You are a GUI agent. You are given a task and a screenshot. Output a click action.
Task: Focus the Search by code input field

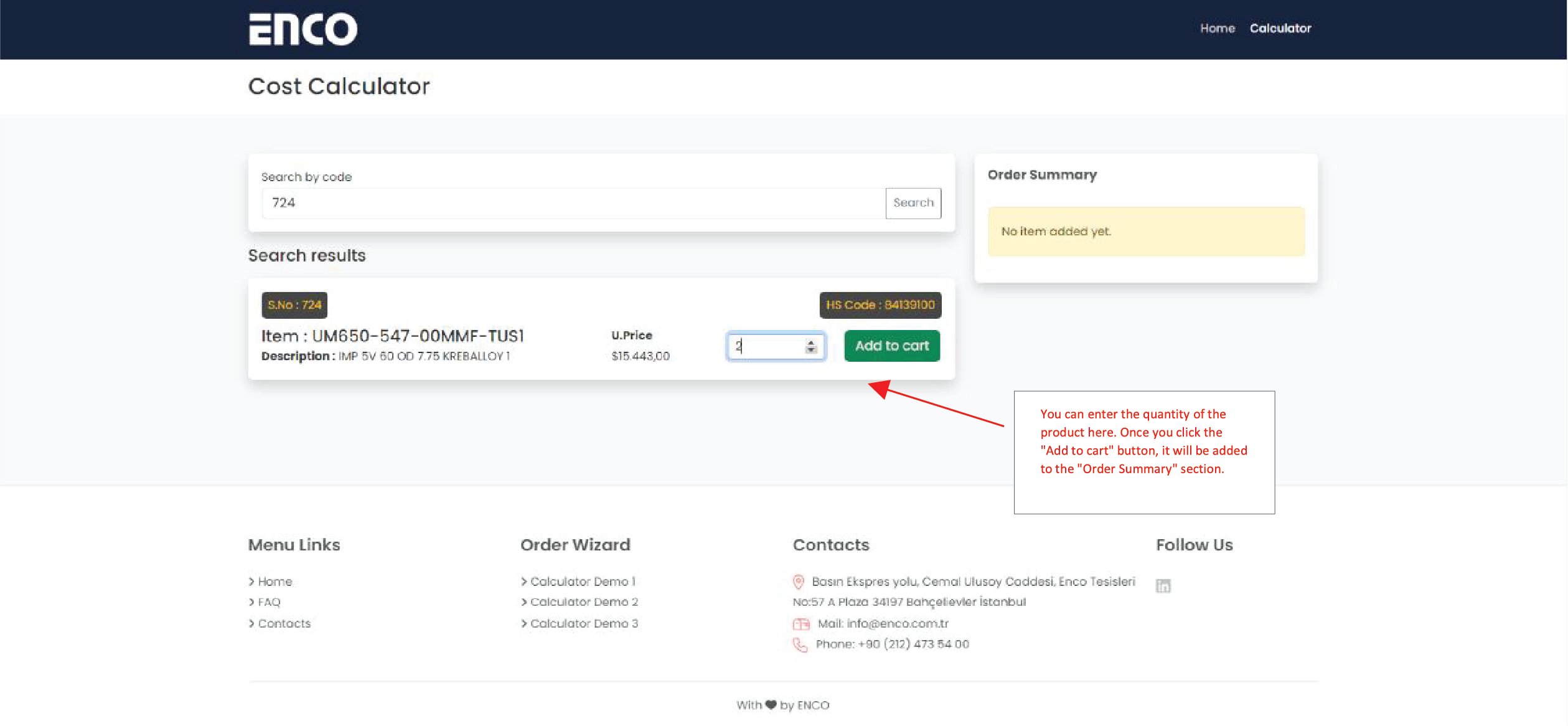(x=573, y=204)
